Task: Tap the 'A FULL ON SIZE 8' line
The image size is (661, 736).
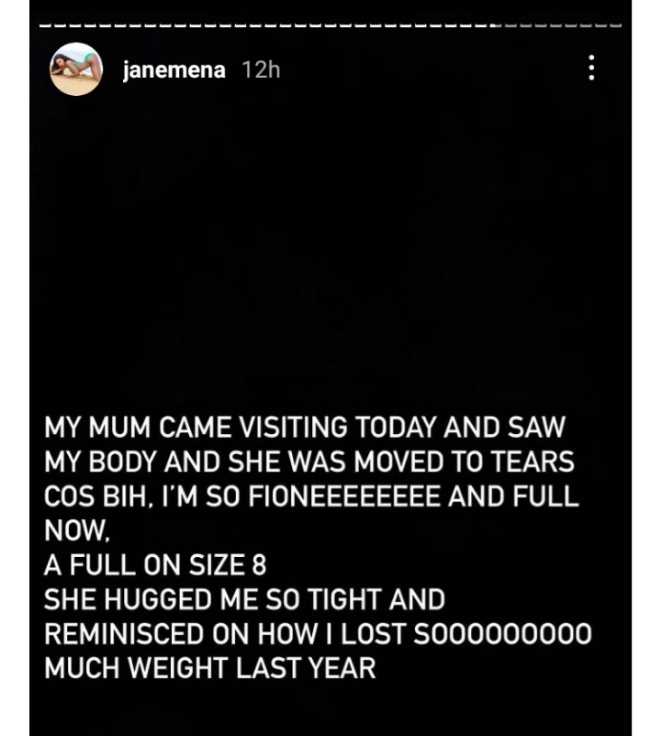Action: coord(155,565)
